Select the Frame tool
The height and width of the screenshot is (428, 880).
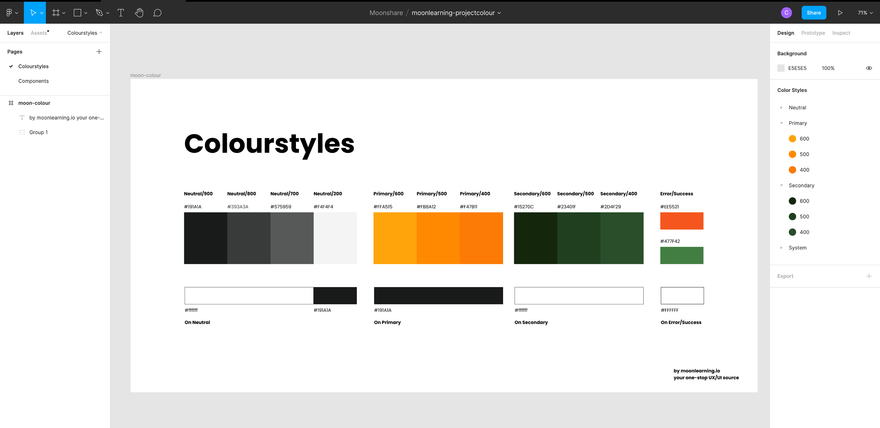tap(56, 12)
